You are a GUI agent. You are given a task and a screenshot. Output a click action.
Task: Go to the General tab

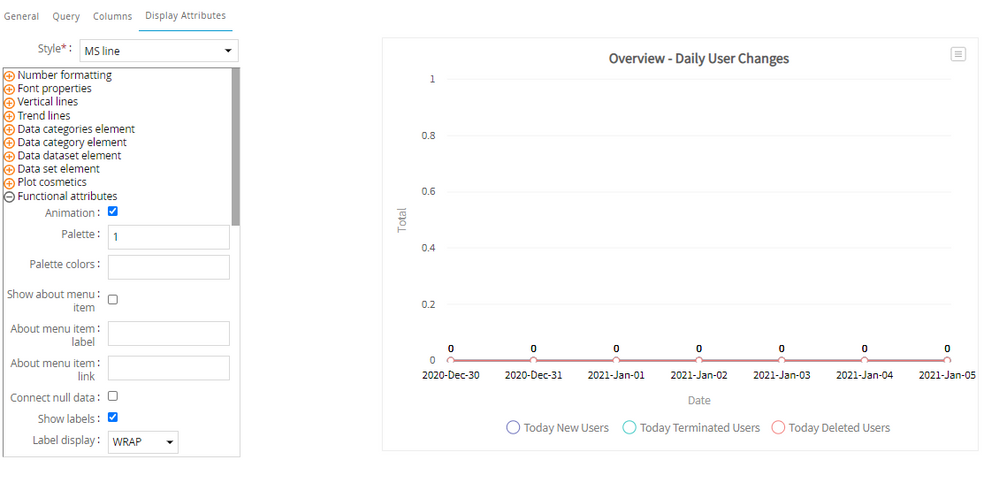pyautogui.click(x=22, y=17)
